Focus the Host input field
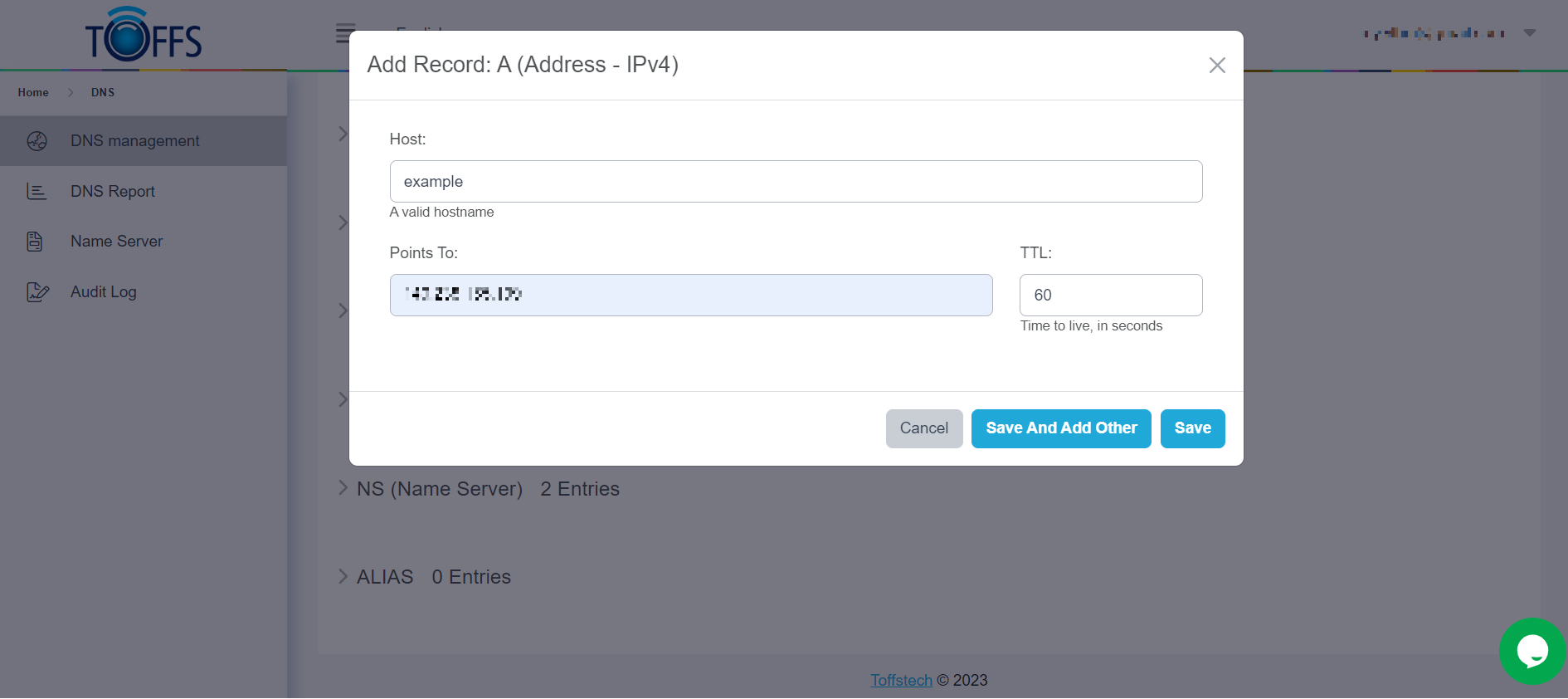The width and height of the screenshot is (1568, 699). 796,182
